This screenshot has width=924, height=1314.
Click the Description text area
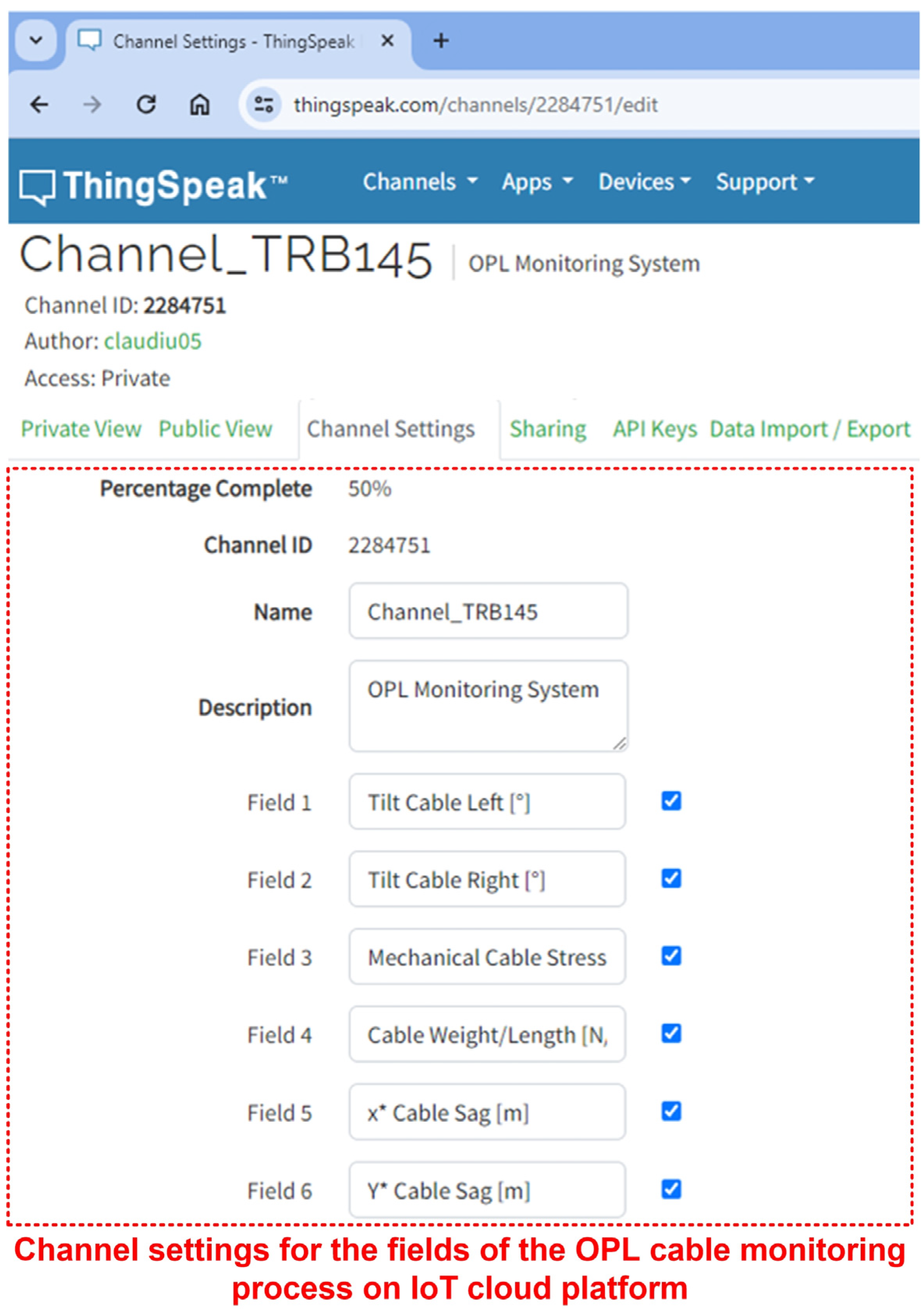coord(488,706)
